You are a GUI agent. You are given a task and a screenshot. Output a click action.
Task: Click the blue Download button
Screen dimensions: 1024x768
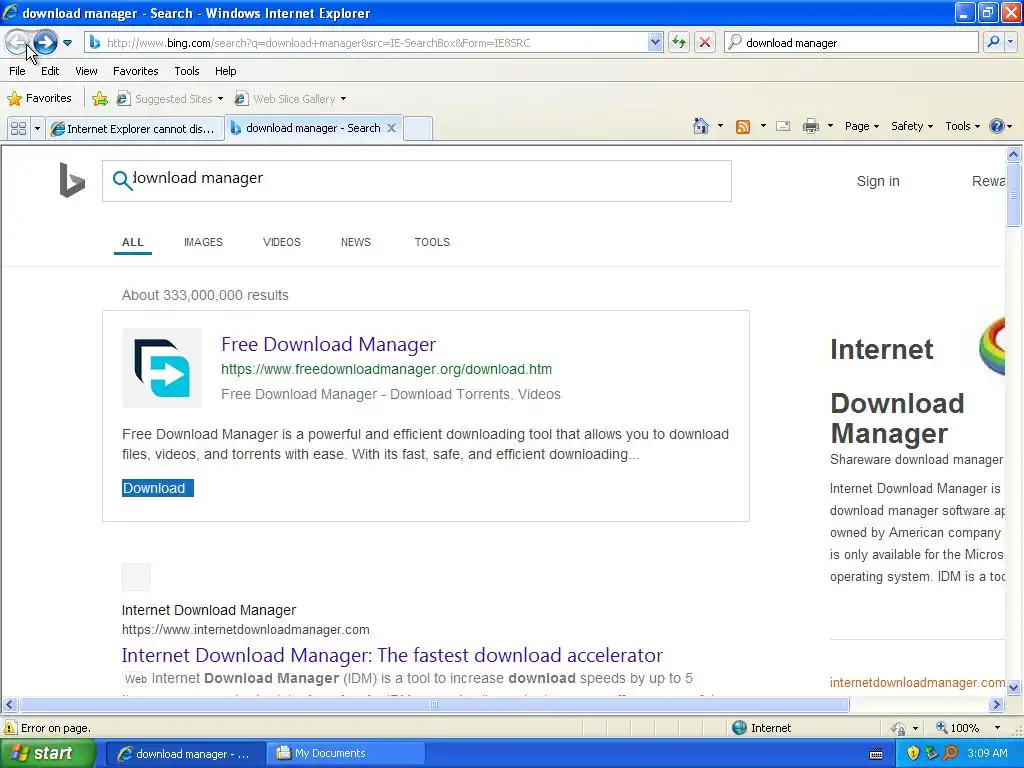coord(157,488)
